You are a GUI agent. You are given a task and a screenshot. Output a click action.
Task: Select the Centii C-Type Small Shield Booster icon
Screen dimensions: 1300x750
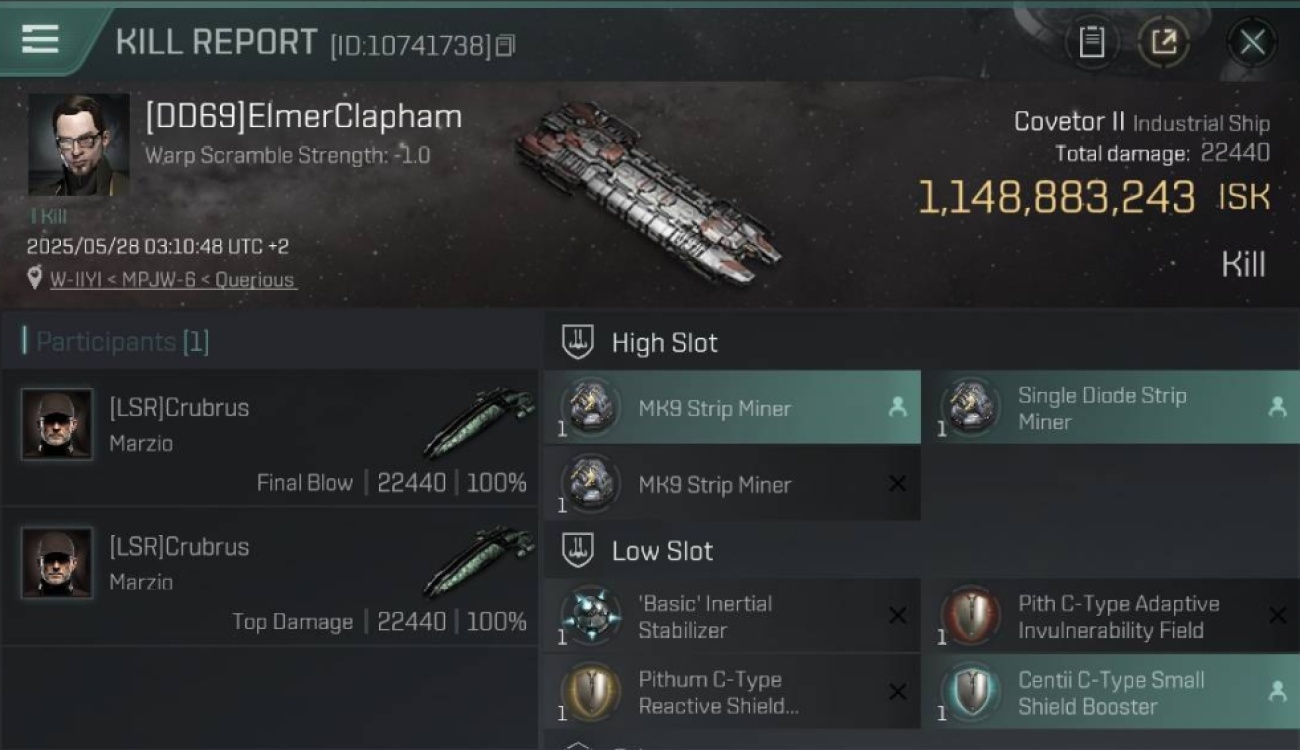[x=969, y=692]
